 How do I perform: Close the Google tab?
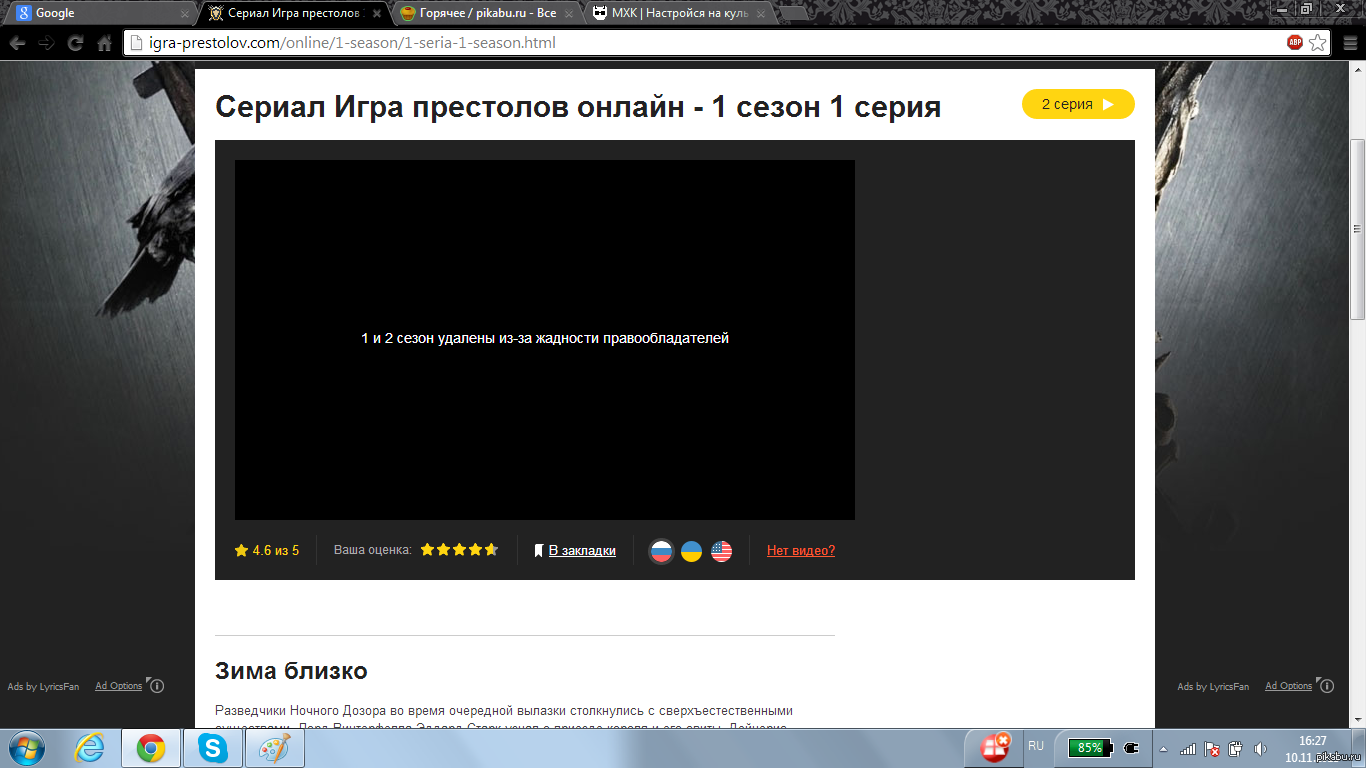click(185, 14)
